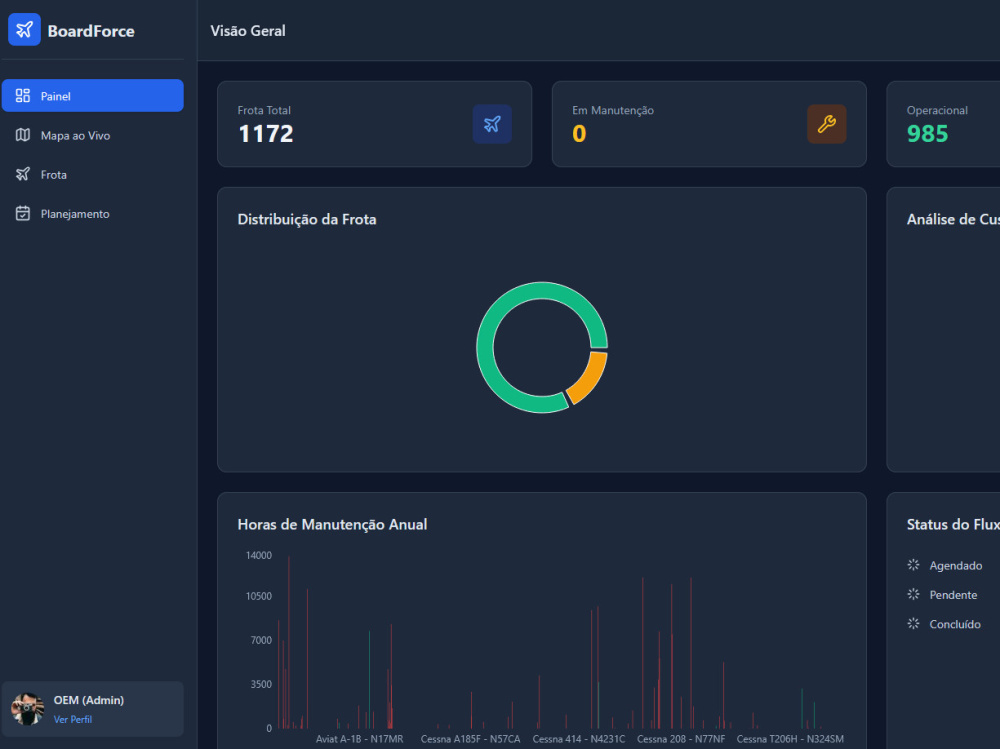This screenshot has width=1000, height=749.
Task: Click the Painel dashboard grid icon
Action: point(23,96)
